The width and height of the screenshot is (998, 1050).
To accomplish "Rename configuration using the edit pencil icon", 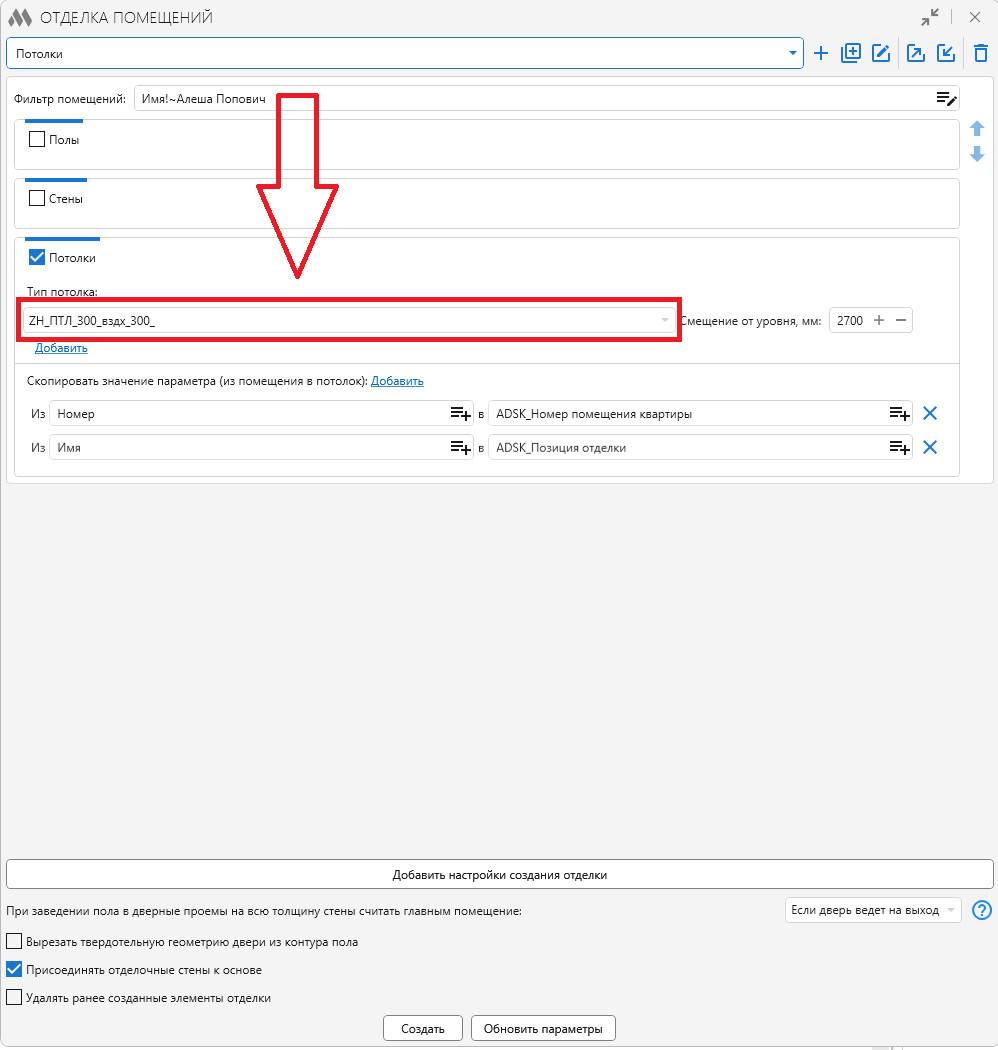I will click(x=881, y=54).
